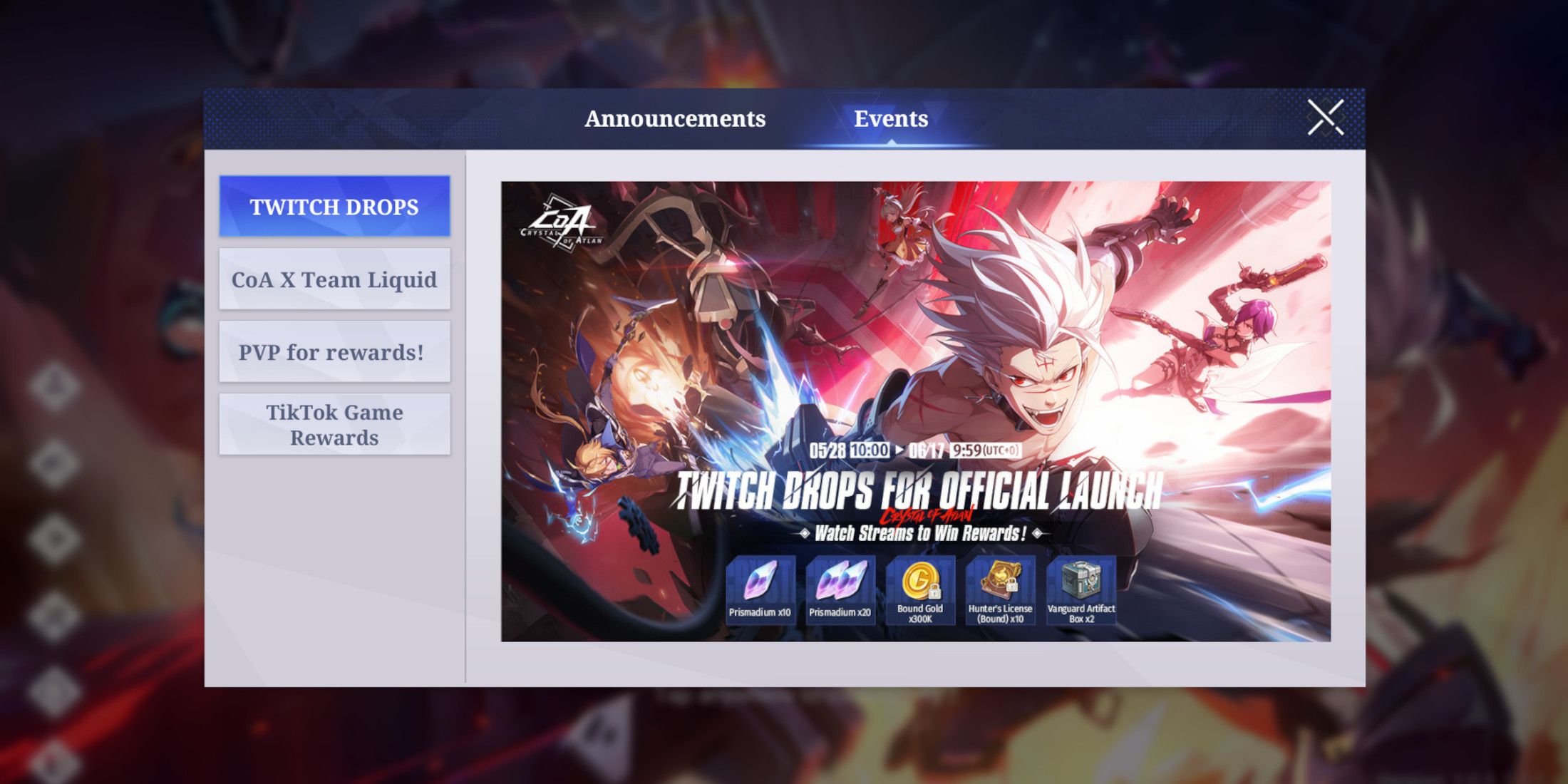Click the 05/28 10:00 start date text
Image resolution: width=1568 pixels, height=784 pixels.
[849, 450]
